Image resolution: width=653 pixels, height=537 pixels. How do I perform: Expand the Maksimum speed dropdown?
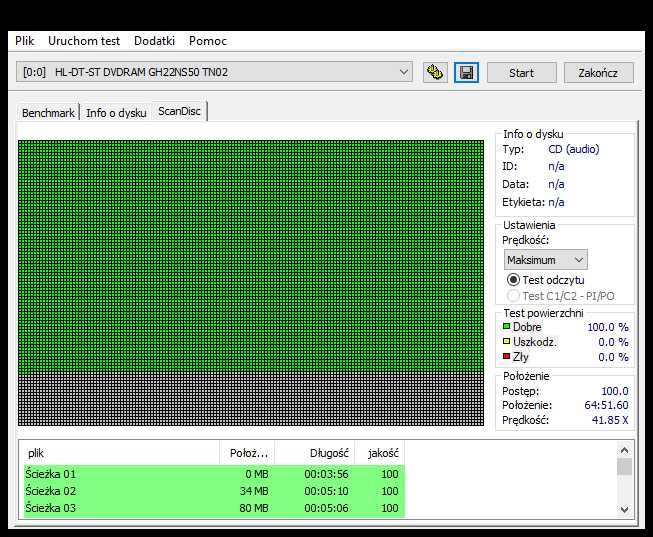tap(546, 260)
